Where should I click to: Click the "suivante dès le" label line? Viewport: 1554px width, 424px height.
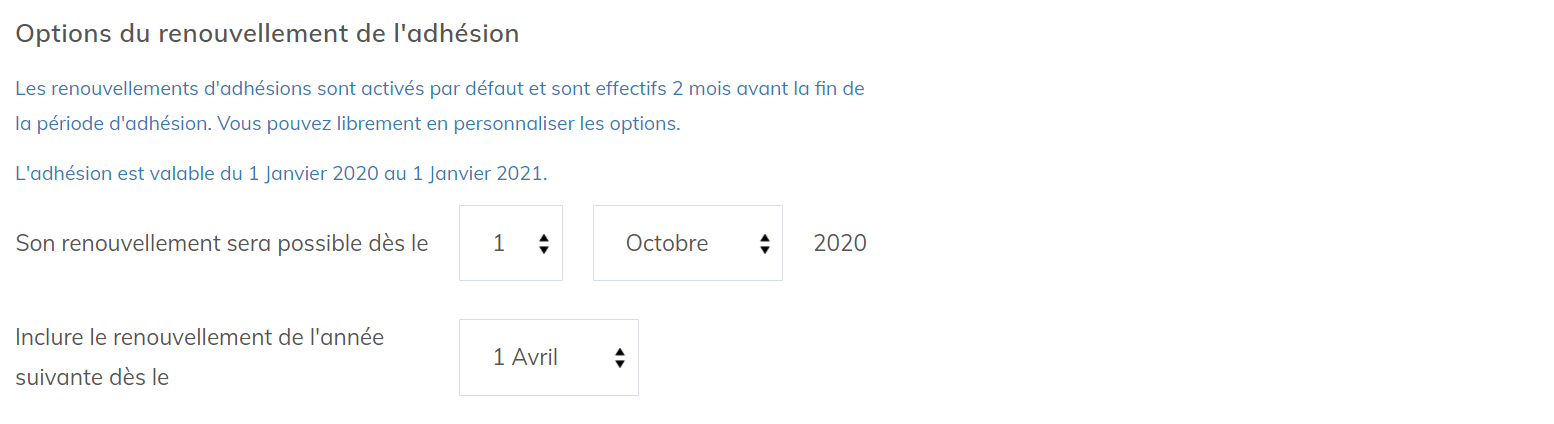coord(92,378)
